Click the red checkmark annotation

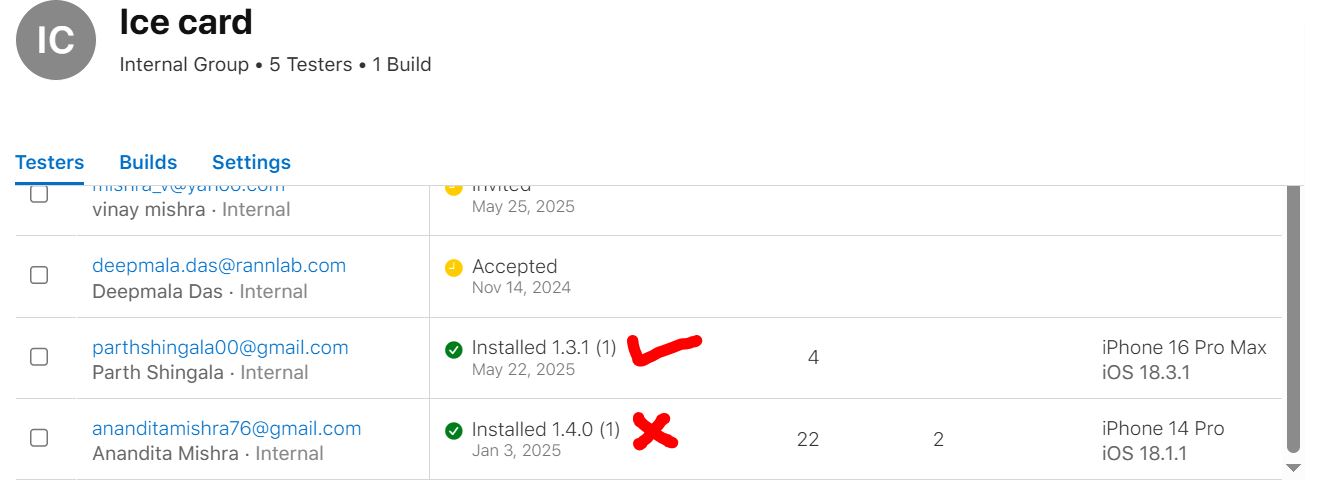pyautogui.click(x=664, y=349)
